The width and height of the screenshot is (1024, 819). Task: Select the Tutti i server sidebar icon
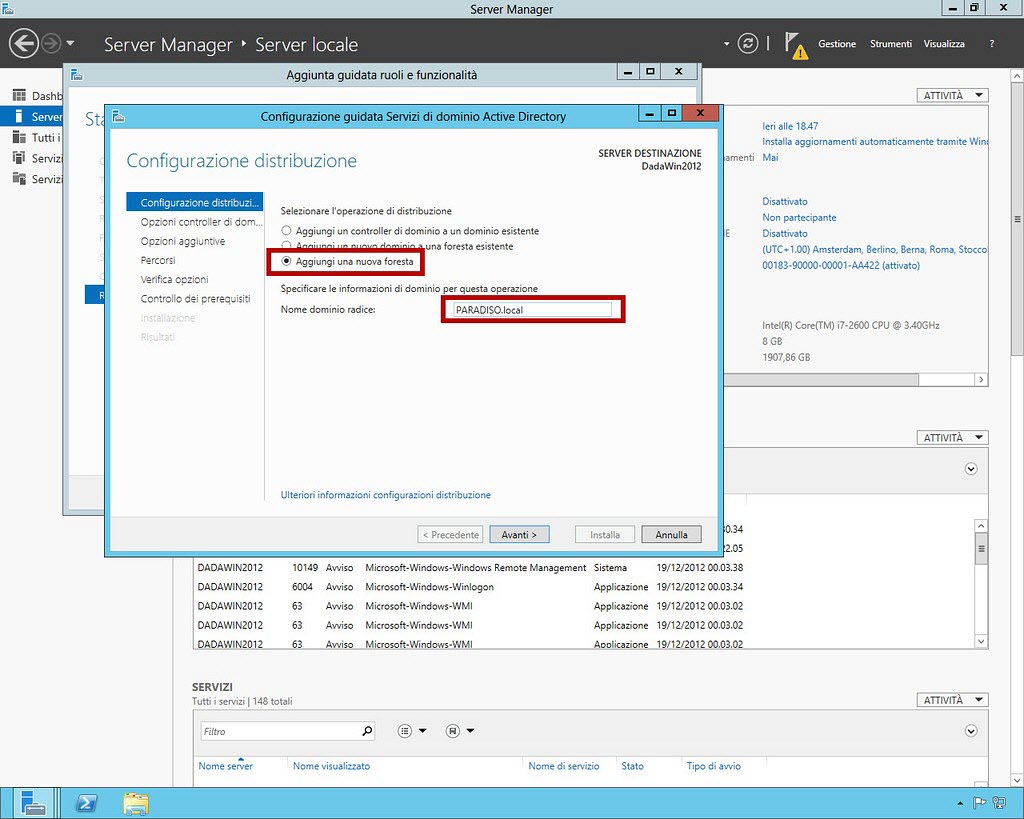[20, 137]
